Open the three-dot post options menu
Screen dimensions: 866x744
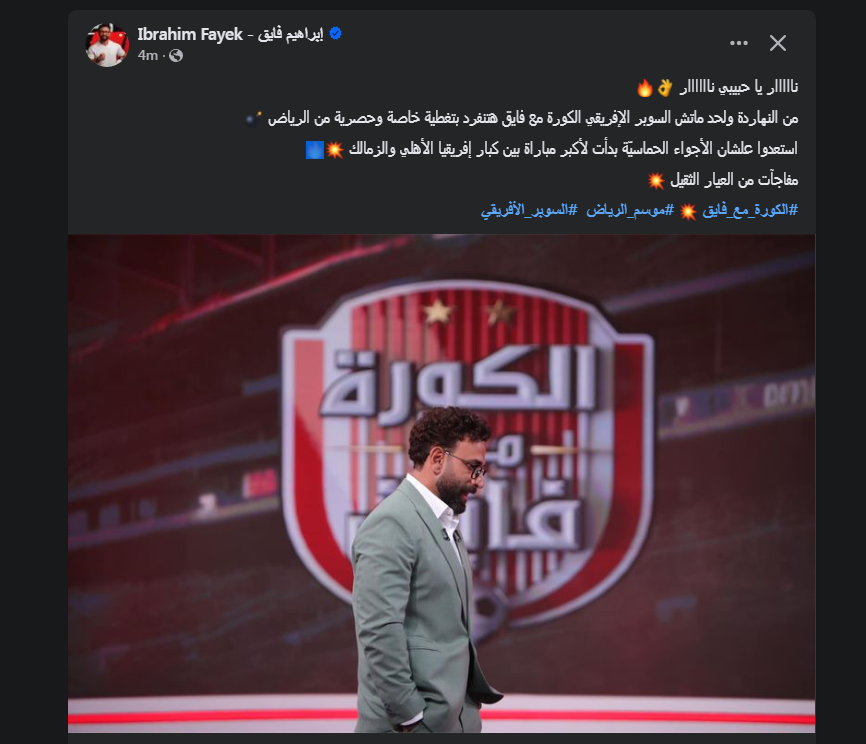[x=738, y=43]
